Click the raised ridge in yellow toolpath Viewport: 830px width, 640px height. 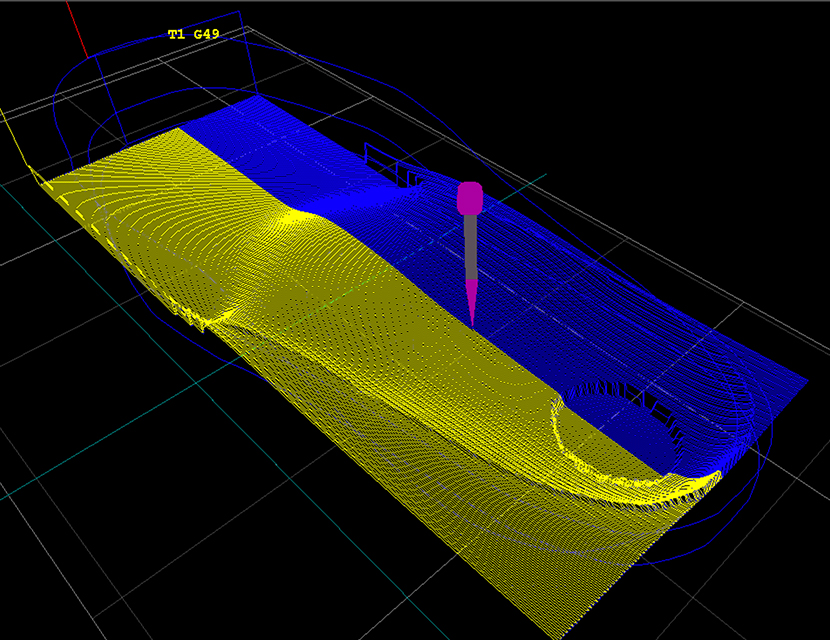coord(300,215)
